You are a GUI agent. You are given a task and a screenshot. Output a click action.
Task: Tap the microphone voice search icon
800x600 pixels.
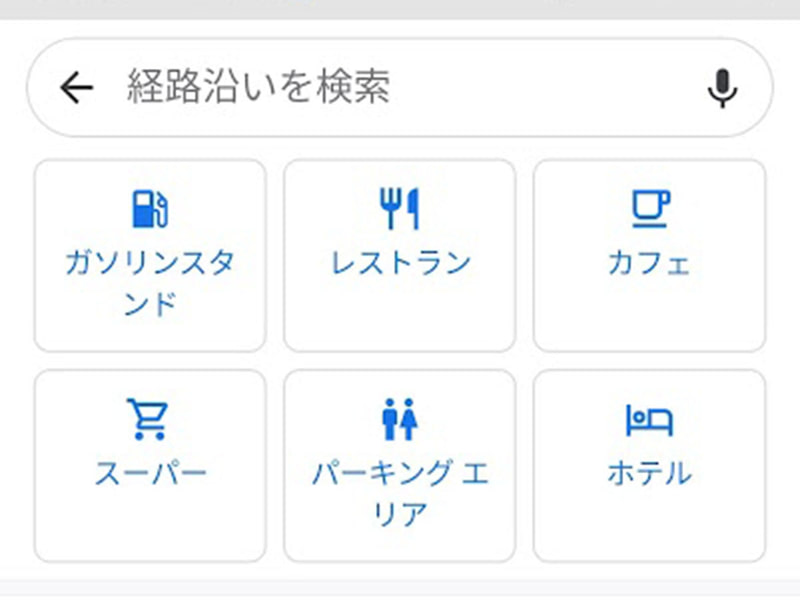[x=722, y=87]
